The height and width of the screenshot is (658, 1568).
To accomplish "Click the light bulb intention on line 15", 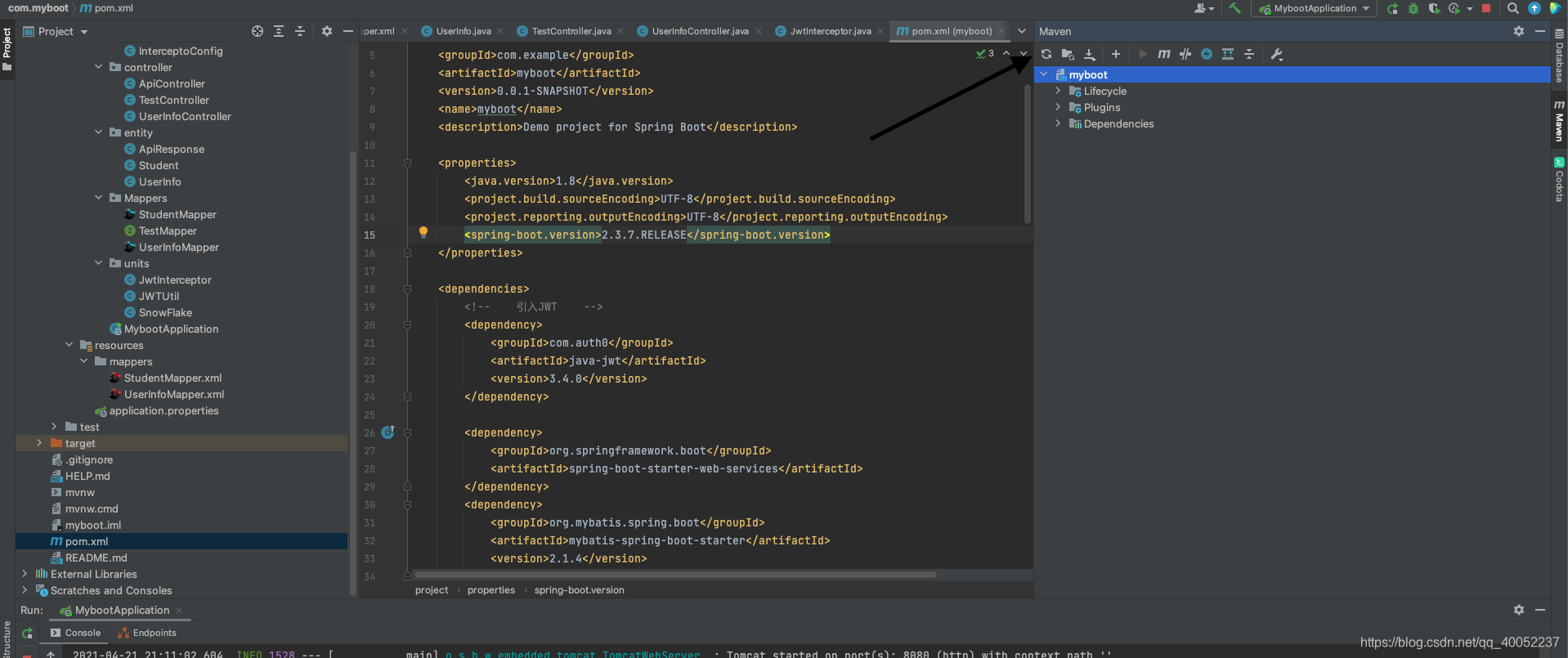I will click(x=423, y=233).
